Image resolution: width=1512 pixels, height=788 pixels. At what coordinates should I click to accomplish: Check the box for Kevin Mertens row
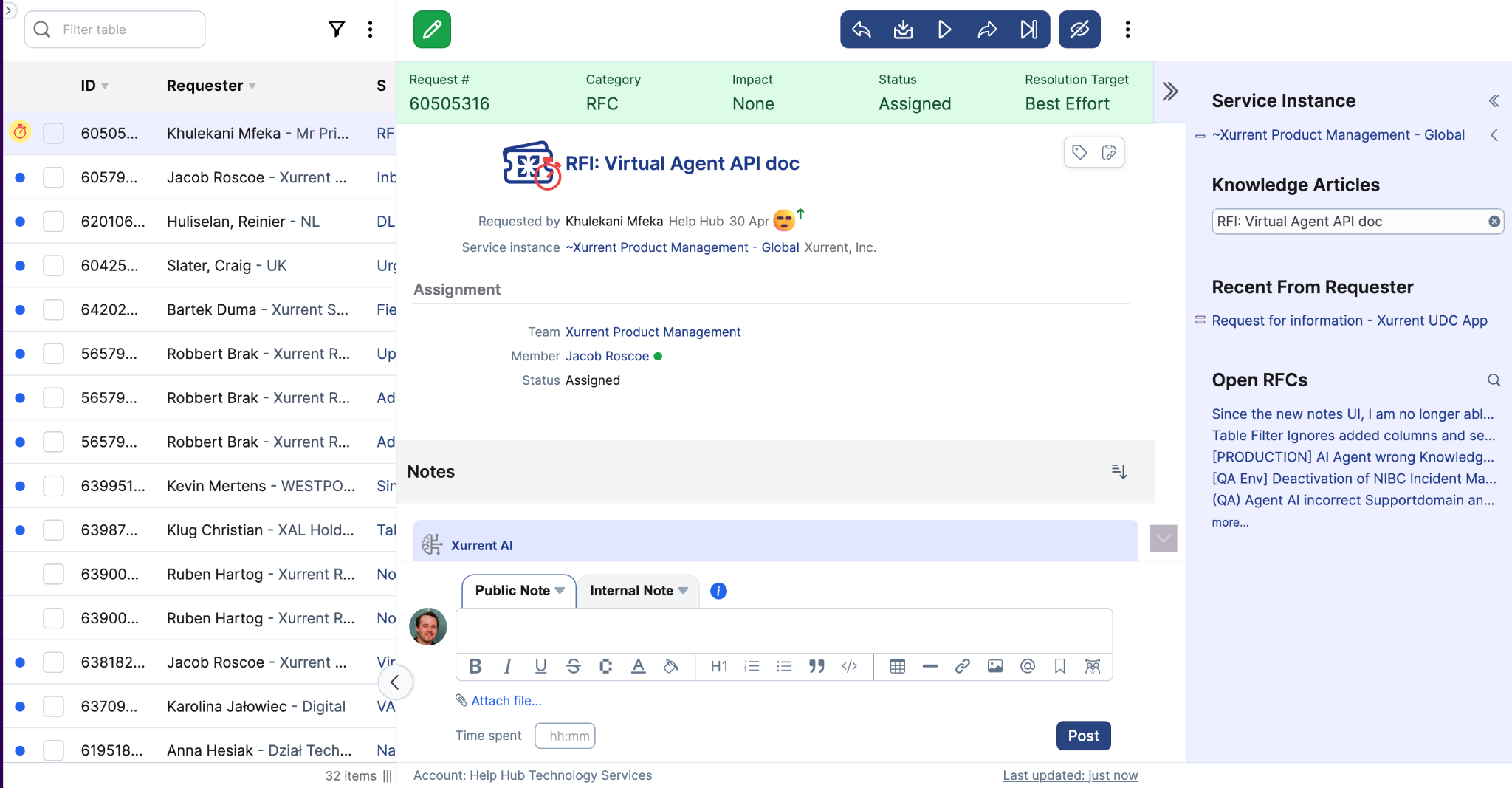pyautogui.click(x=53, y=486)
